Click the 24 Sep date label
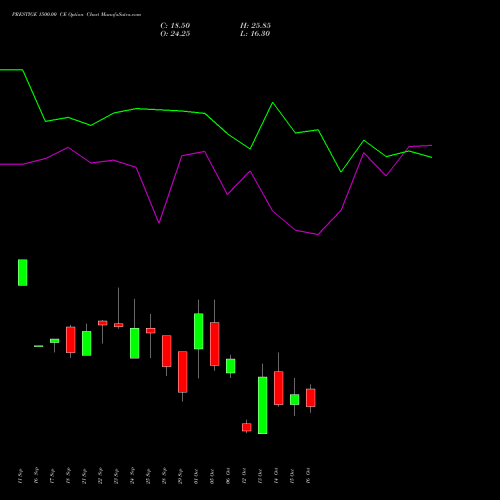500x500 pixels. point(132,476)
